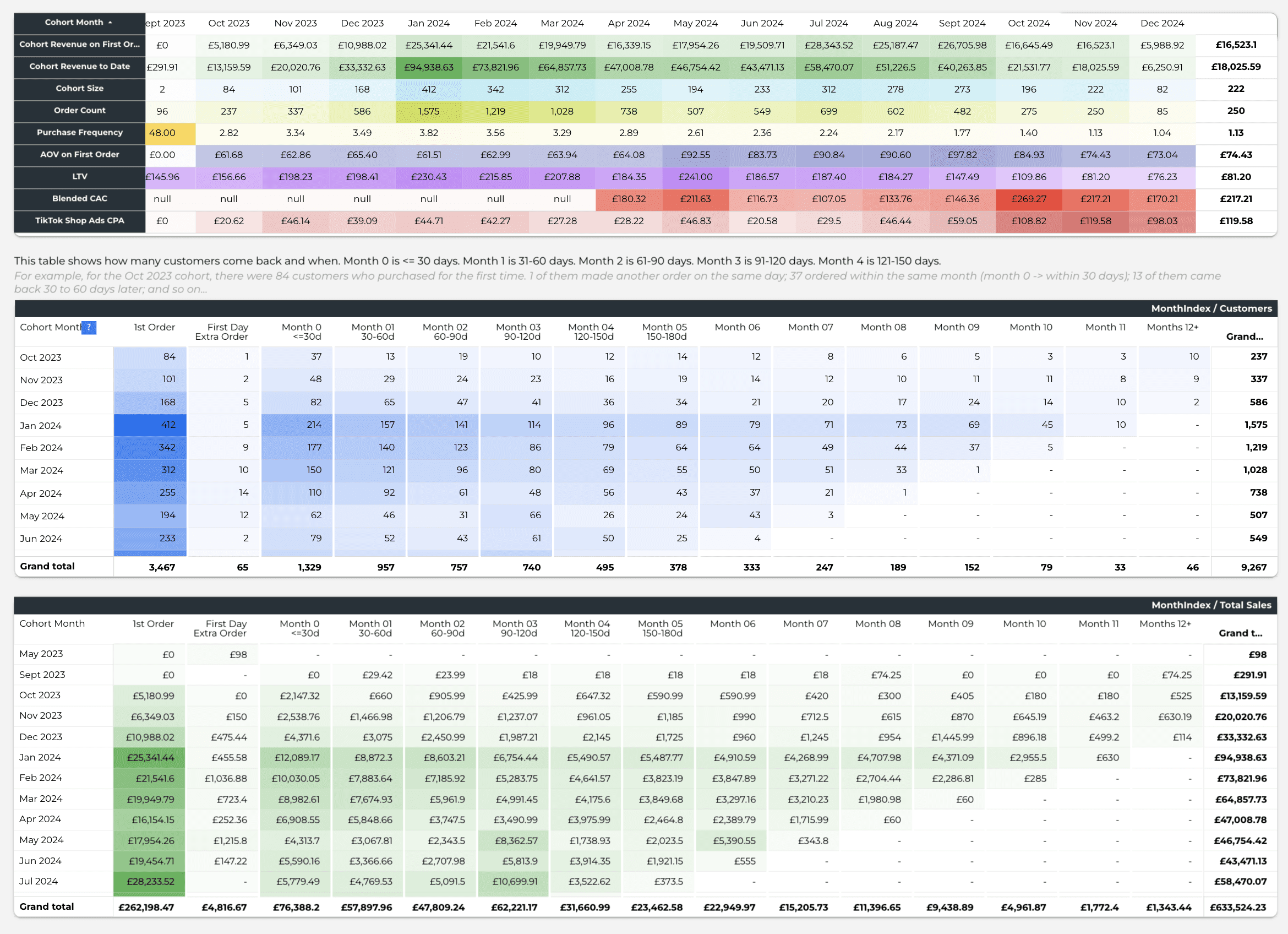Select 'Jun 2024' row label in Customers table

[x=41, y=539]
